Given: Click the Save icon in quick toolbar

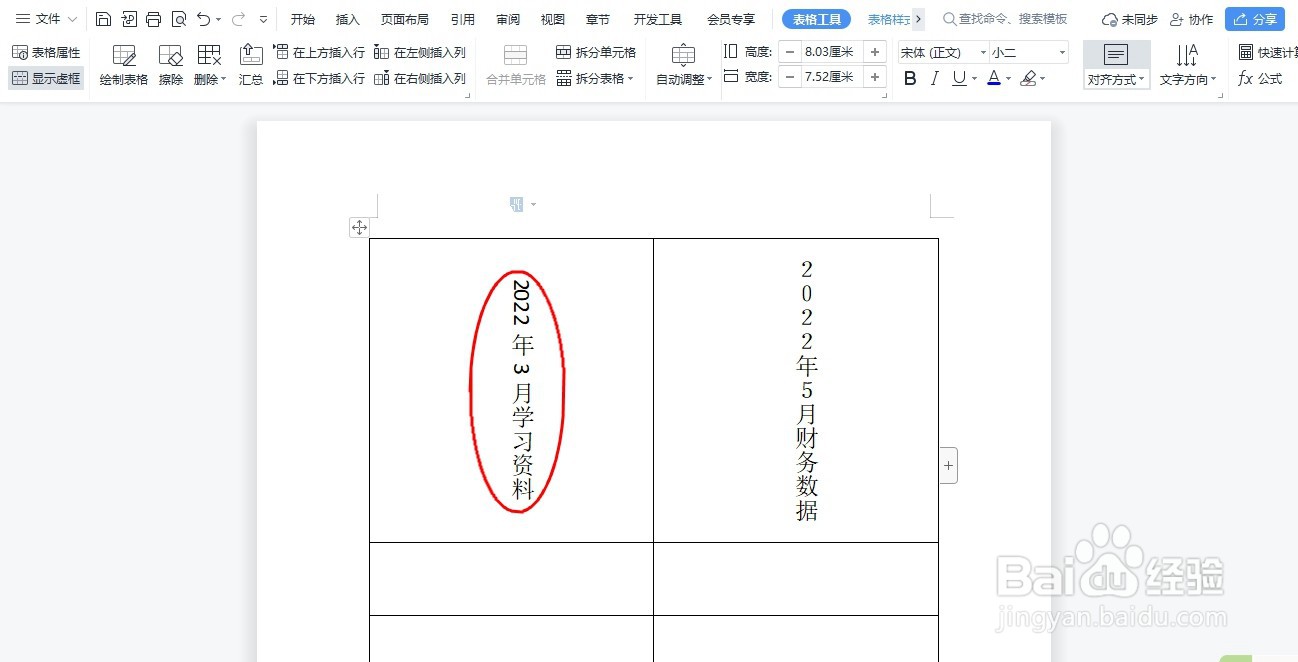Looking at the screenshot, I should pyautogui.click(x=103, y=19).
